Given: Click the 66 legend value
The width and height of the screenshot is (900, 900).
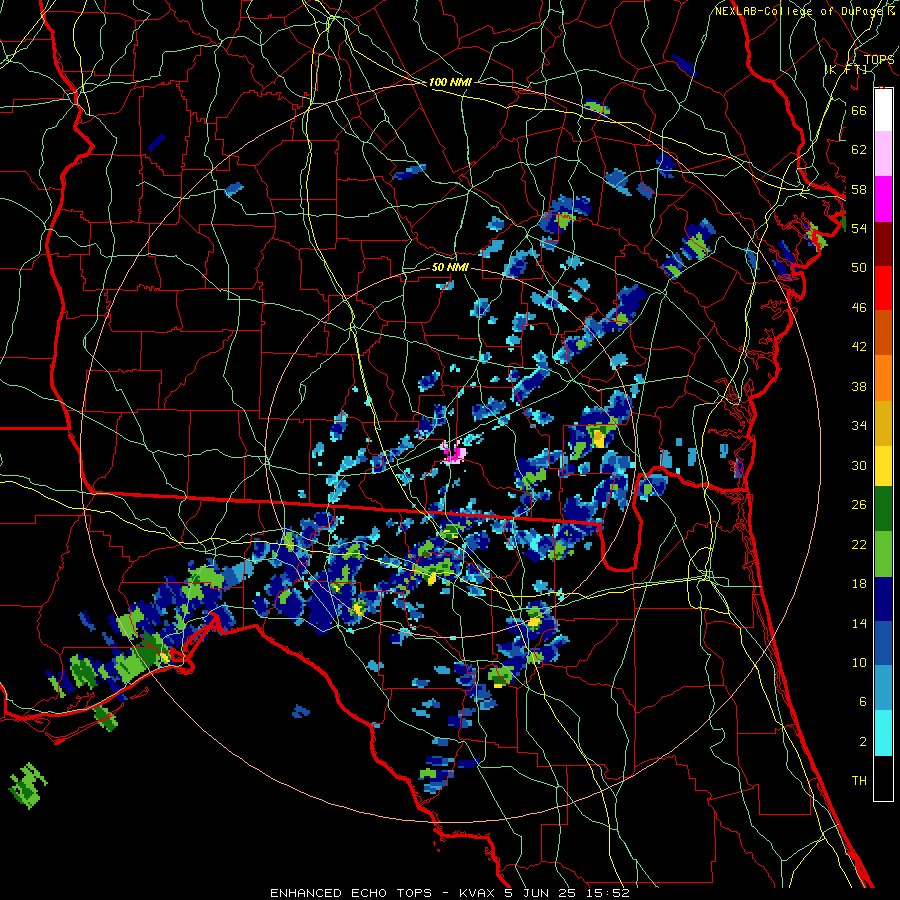Looking at the screenshot, I should [859, 110].
